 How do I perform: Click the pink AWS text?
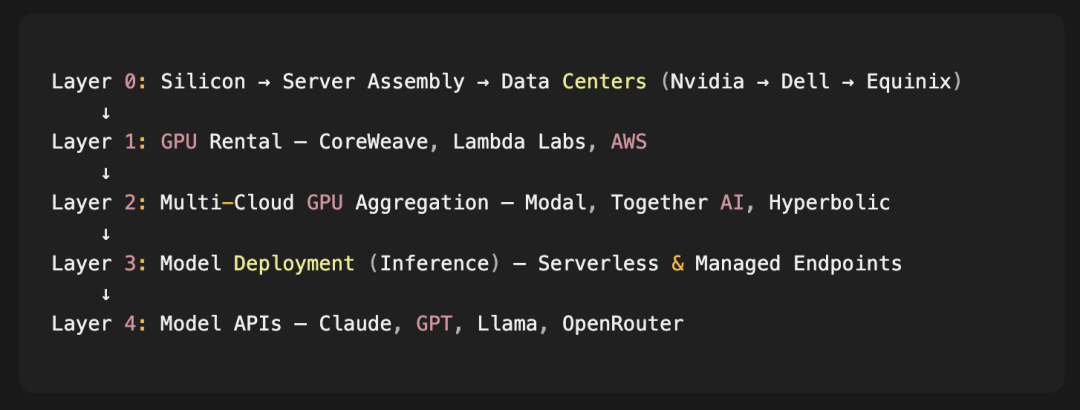coord(629,143)
